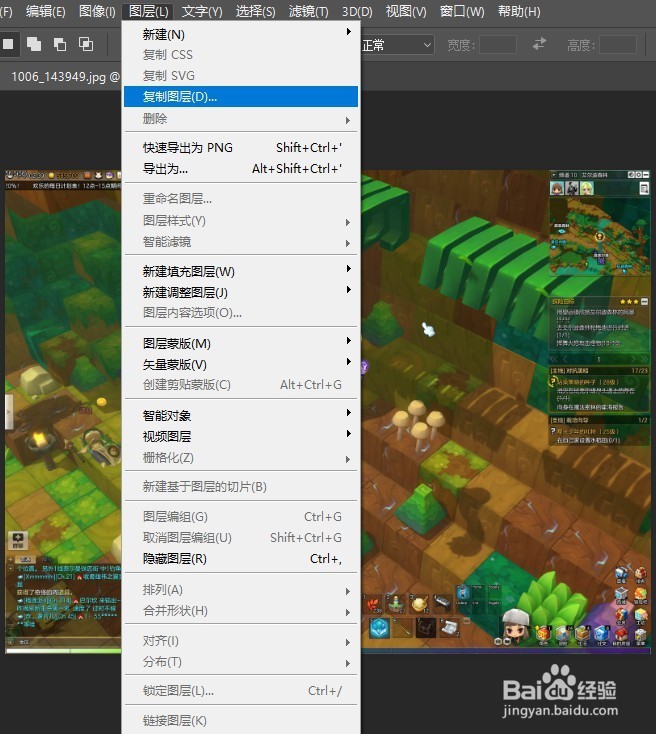Choose 复制图层(D)... menu entry
Viewport: 656px width, 734px height.
[x=241, y=96]
